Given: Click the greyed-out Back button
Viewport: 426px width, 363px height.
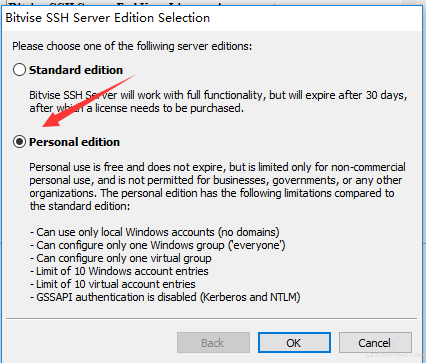Looking at the screenshot, I should (213, 343).
